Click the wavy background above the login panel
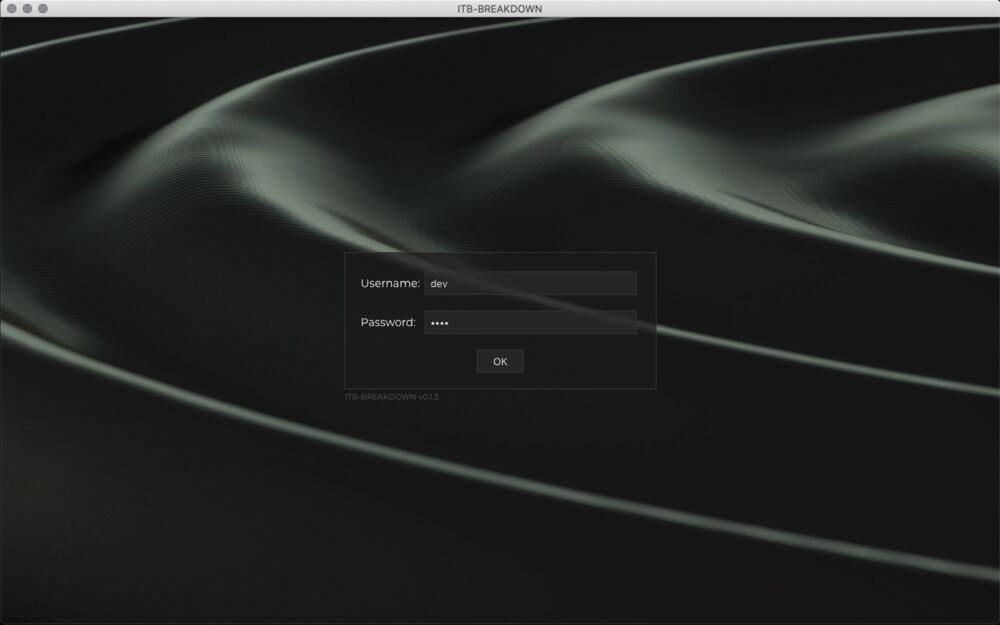Image resolution: width=1000 pixels, height=625 pixels. (x=500, y=150)
